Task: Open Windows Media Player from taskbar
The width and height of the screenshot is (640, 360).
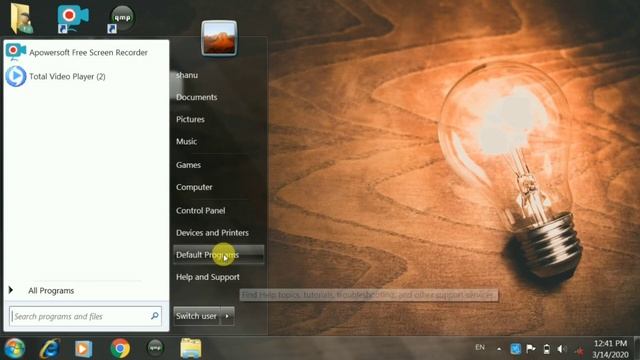Action: pos(84,349)
